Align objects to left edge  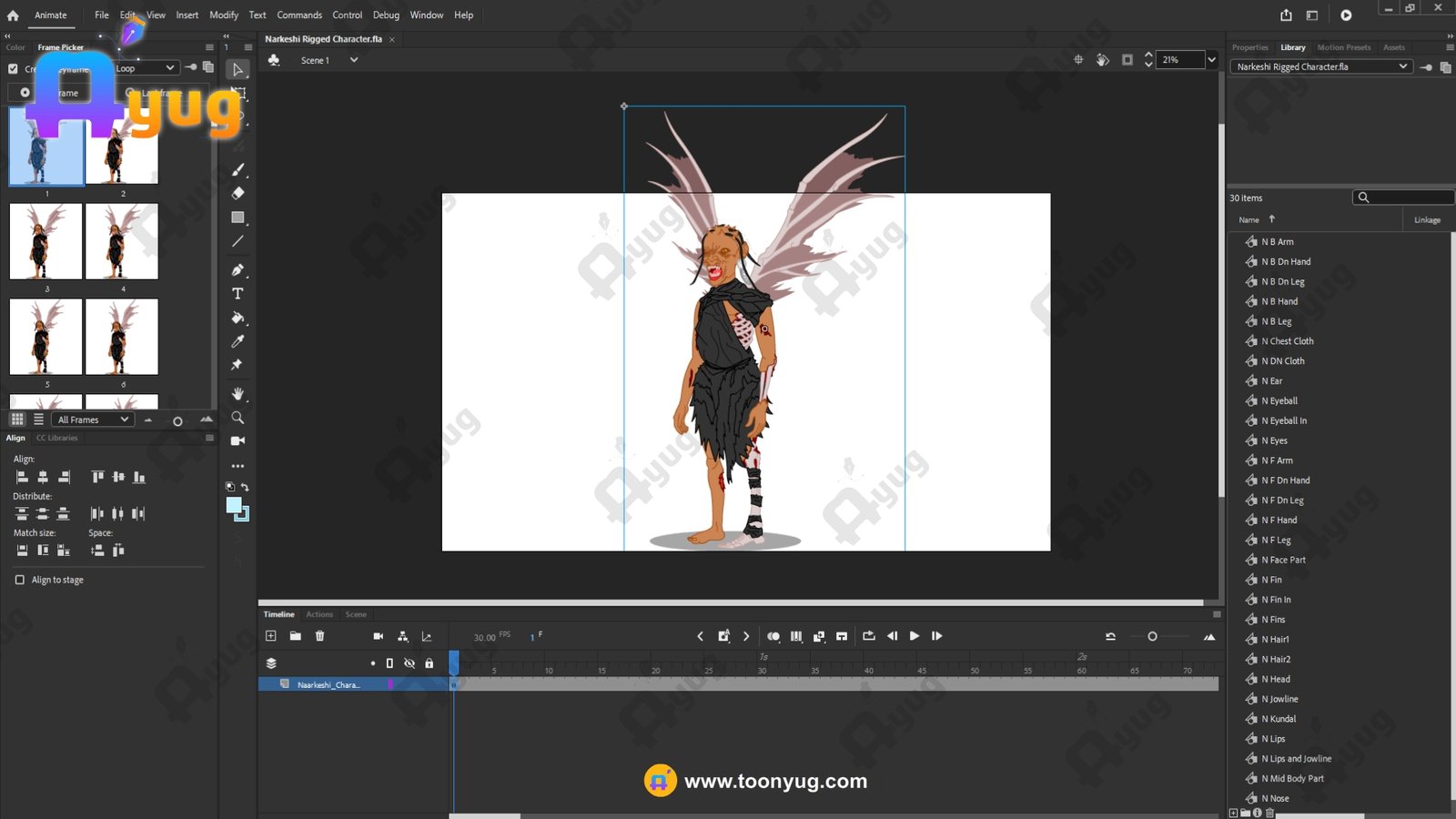(22, 477)
